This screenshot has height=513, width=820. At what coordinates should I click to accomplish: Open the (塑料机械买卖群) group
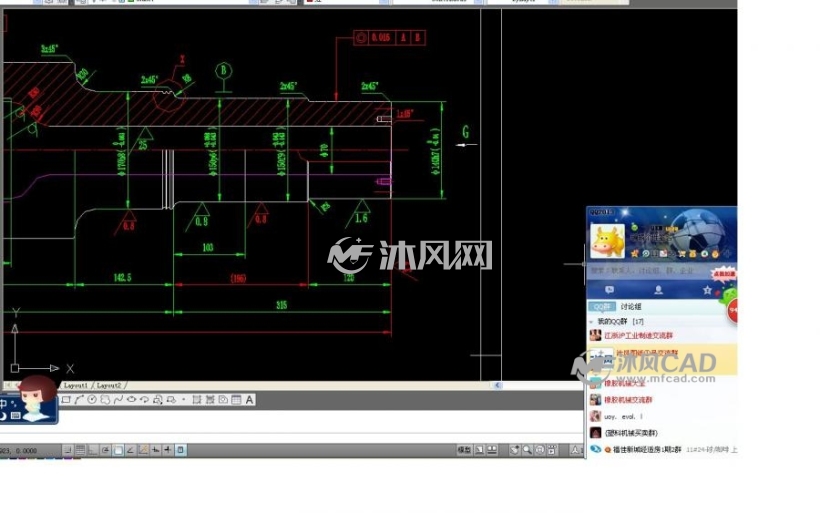[x=662, y=433]
